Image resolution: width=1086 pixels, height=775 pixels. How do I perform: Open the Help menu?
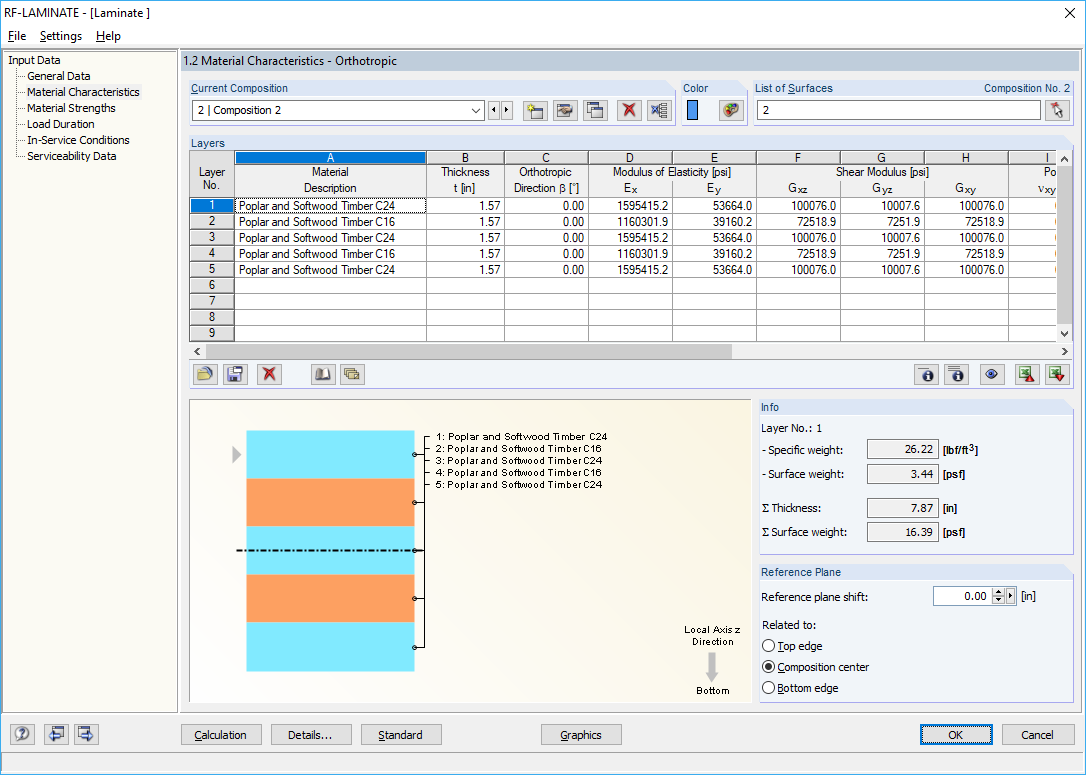point(108,36)
